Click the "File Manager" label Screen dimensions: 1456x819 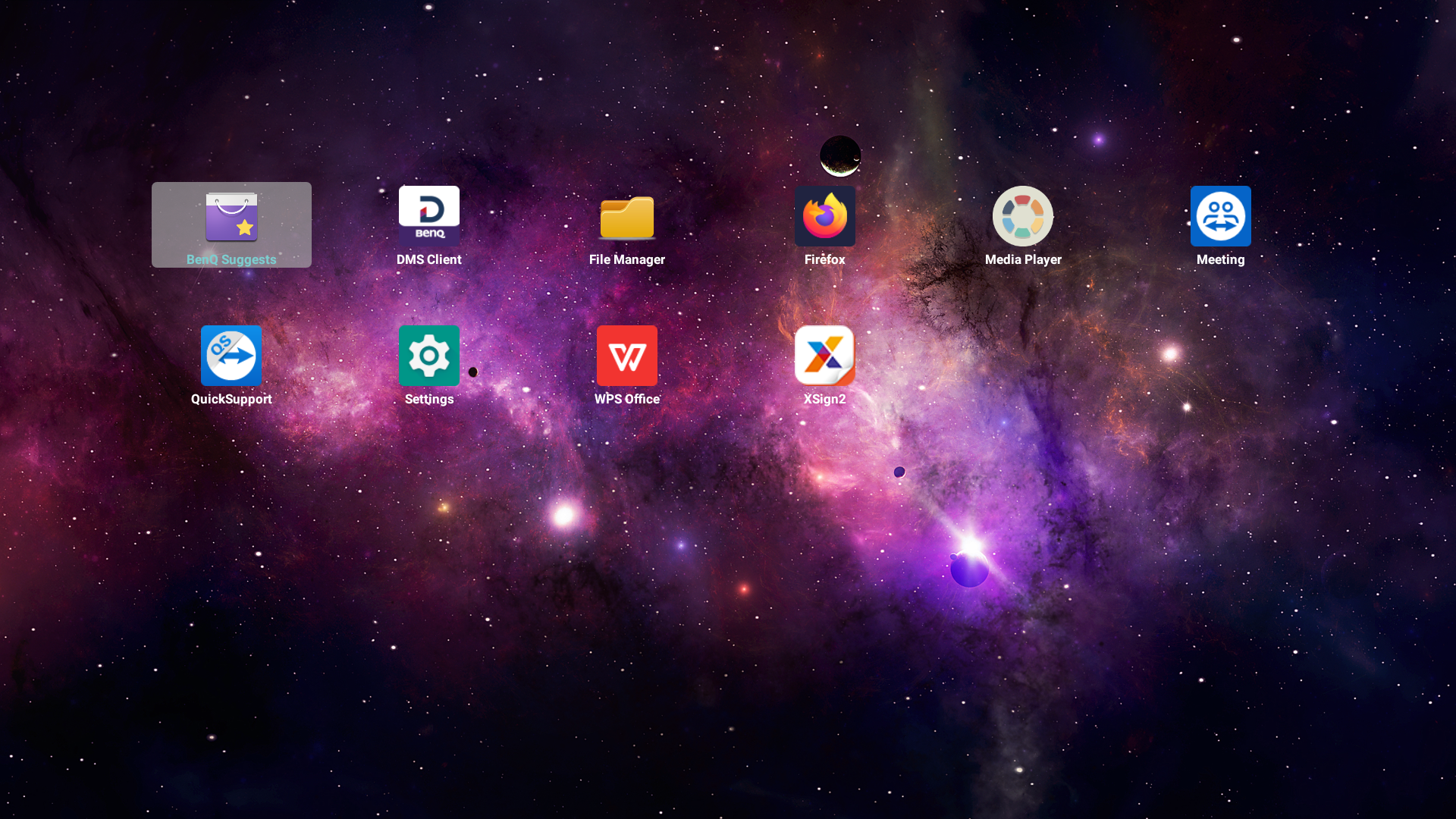[x=627, y=259]
